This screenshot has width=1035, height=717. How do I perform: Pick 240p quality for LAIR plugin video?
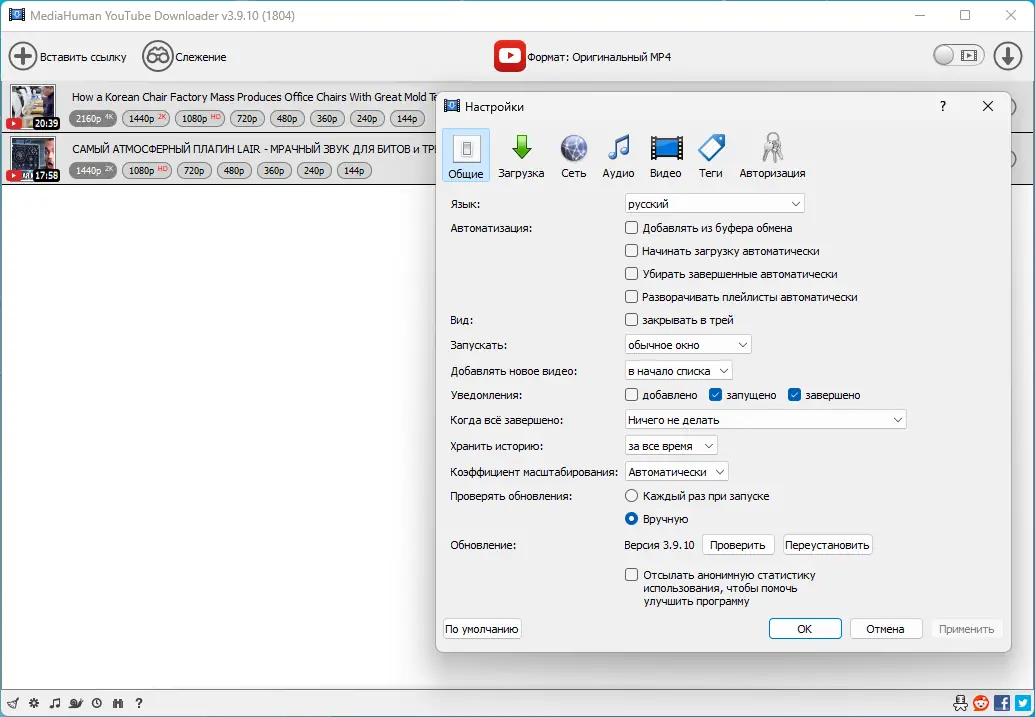click(314, 171)
